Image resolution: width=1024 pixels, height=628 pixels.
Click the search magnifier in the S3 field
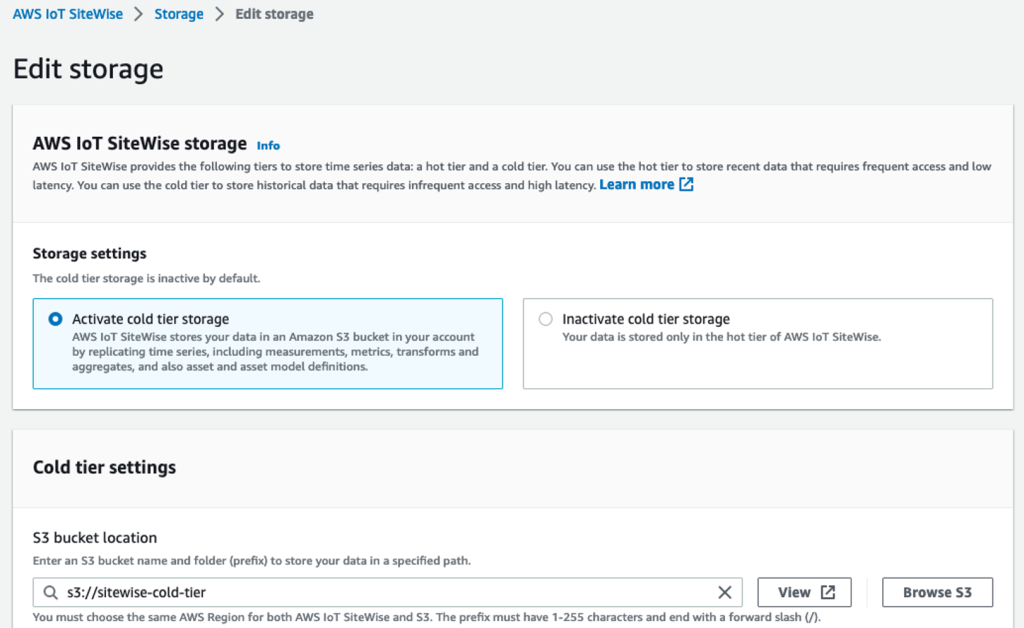coord(50,592)
